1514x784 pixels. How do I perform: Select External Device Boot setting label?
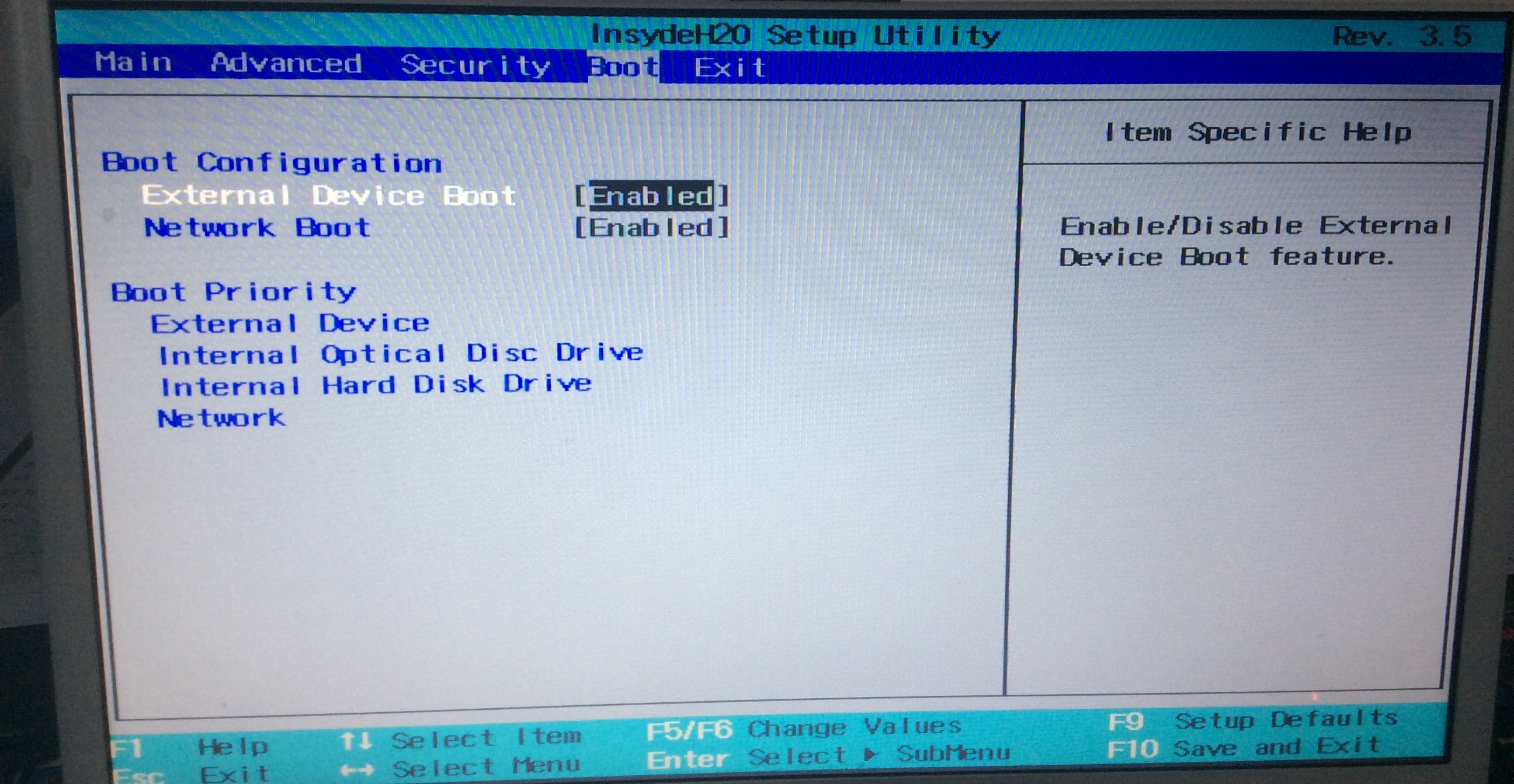click(x=328, y=196)
